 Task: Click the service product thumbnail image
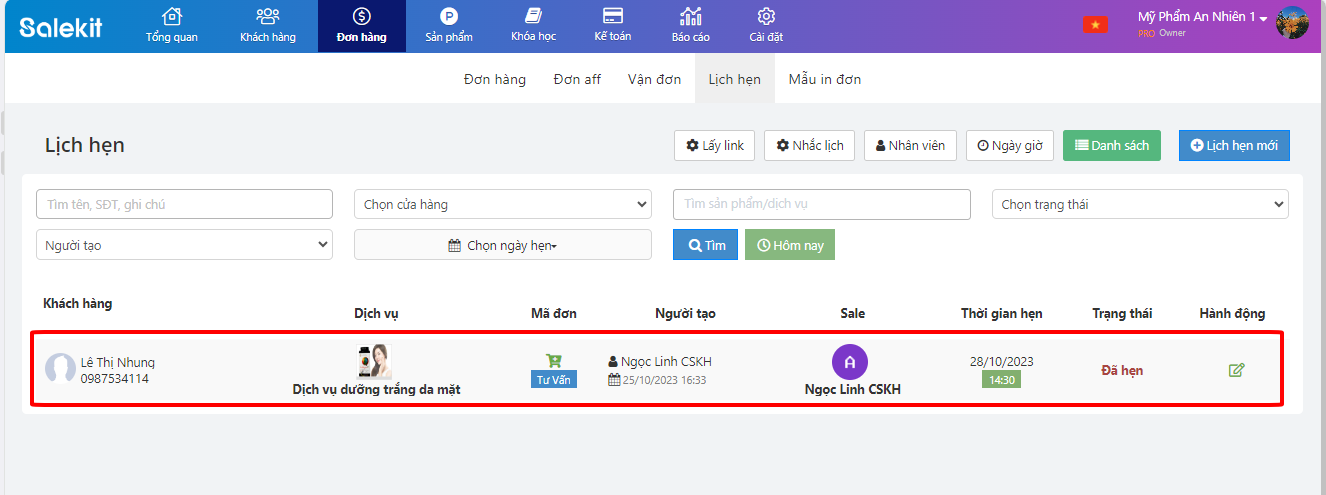375,361
